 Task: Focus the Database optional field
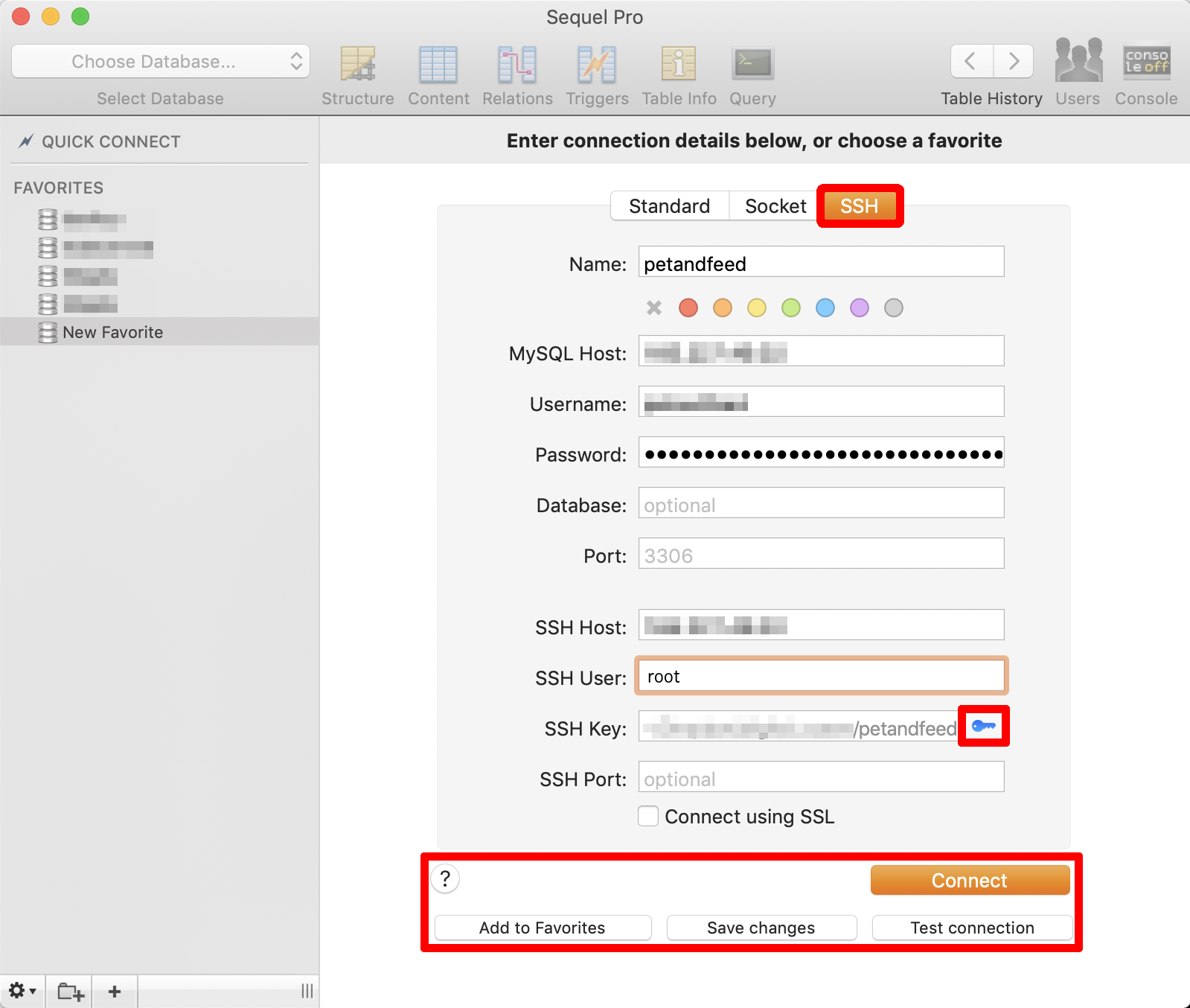821,503
